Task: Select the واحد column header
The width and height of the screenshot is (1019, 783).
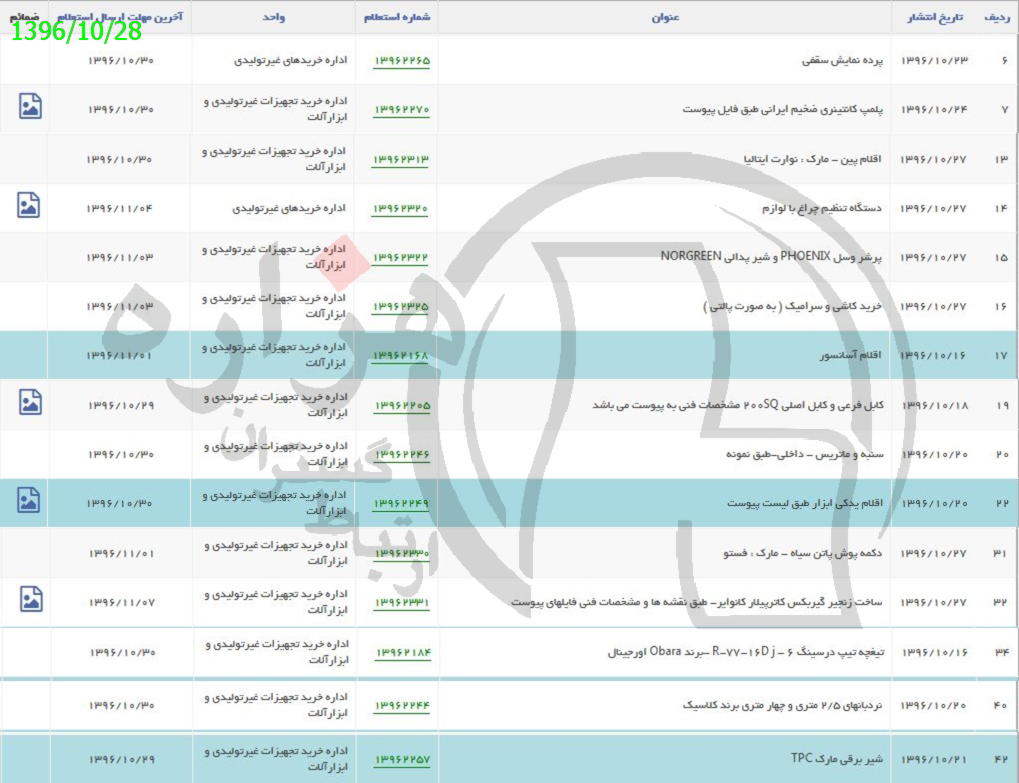Action: (273, 18)
